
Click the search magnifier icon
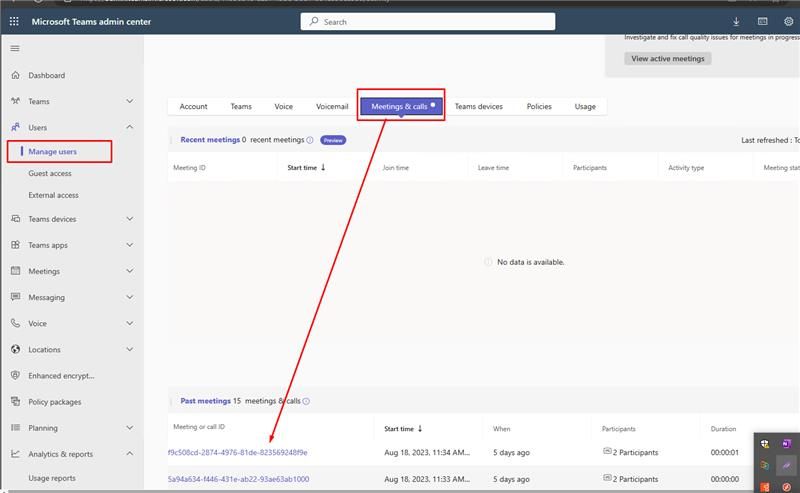click(x=314, y=21)
